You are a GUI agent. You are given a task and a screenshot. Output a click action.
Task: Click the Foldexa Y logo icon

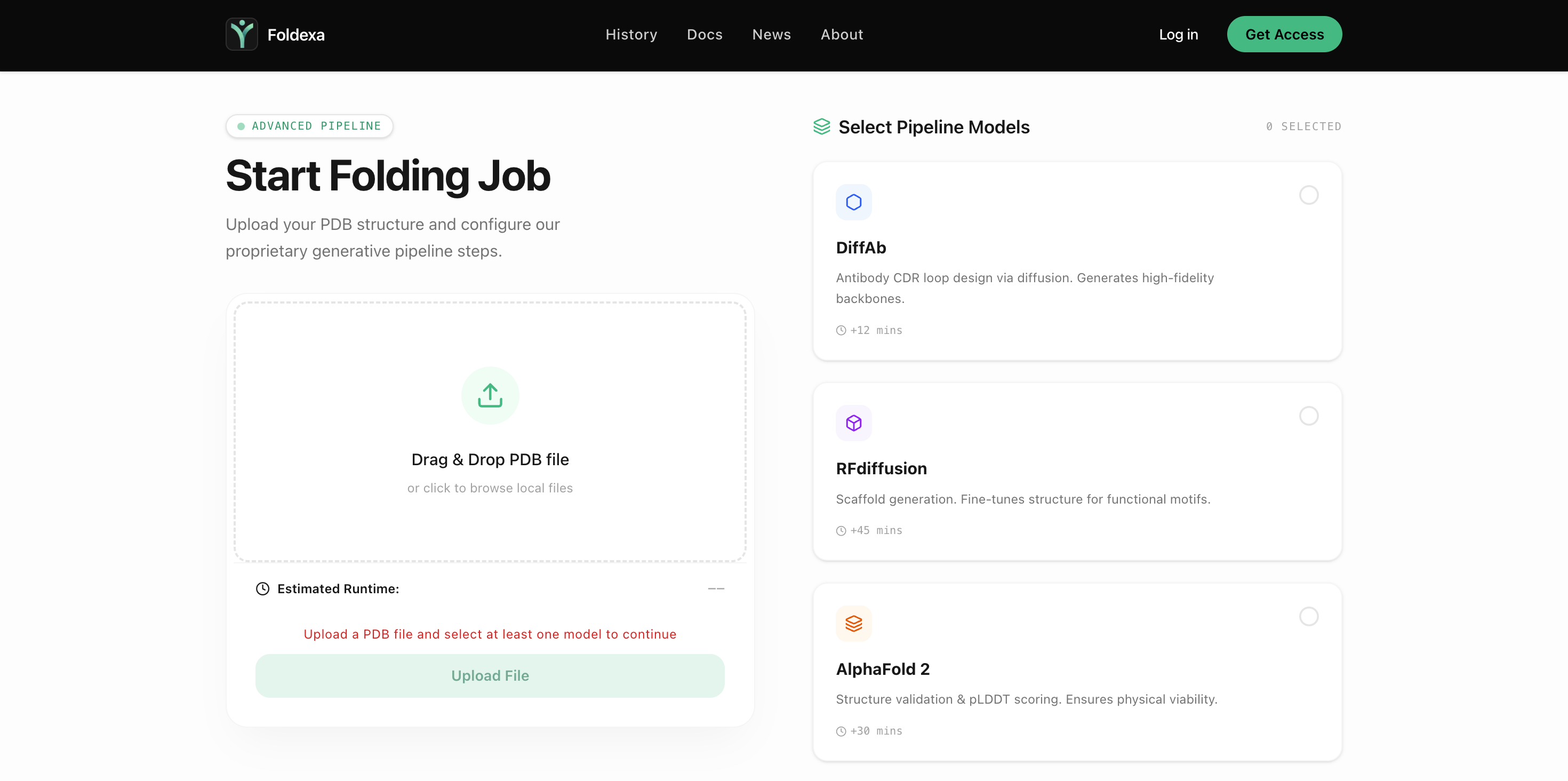click(x=242, y=34)
